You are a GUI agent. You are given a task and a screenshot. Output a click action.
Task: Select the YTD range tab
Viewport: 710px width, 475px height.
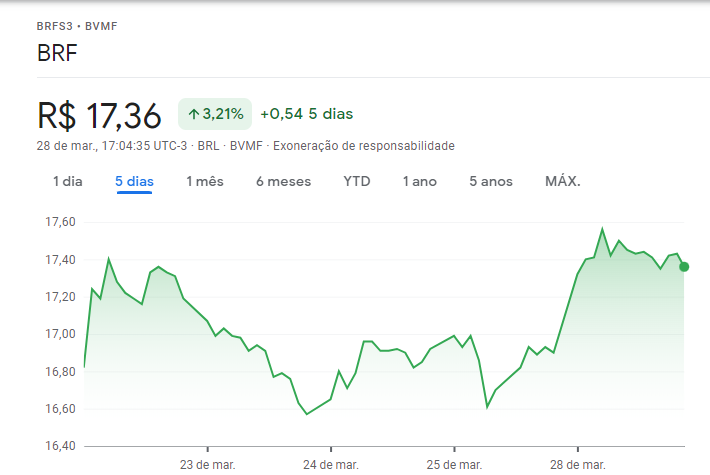[357, 182]
